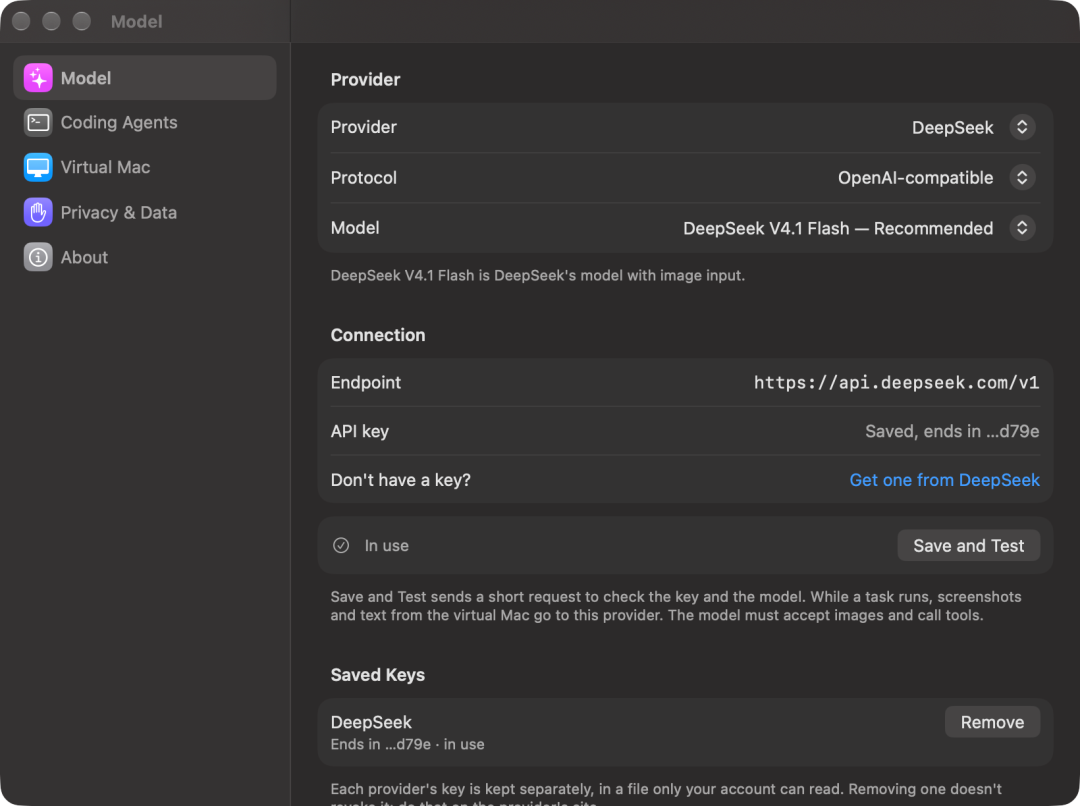Click the Endpoint URL field
This screenshot has height=806, width=1080.
[x=896, y=383]
